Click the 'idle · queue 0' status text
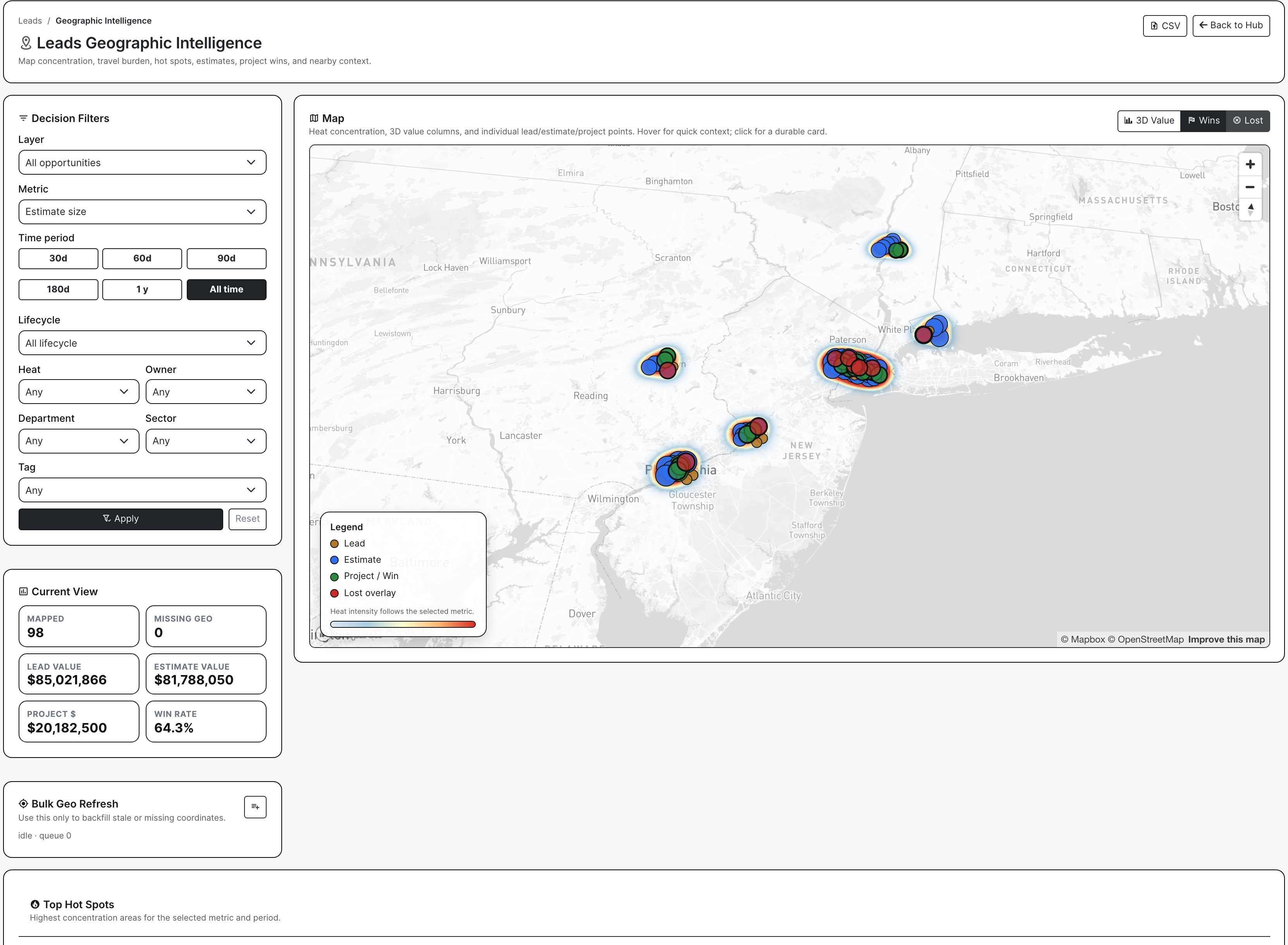This screenshot has height=945, width=1288. click(45, 836)
